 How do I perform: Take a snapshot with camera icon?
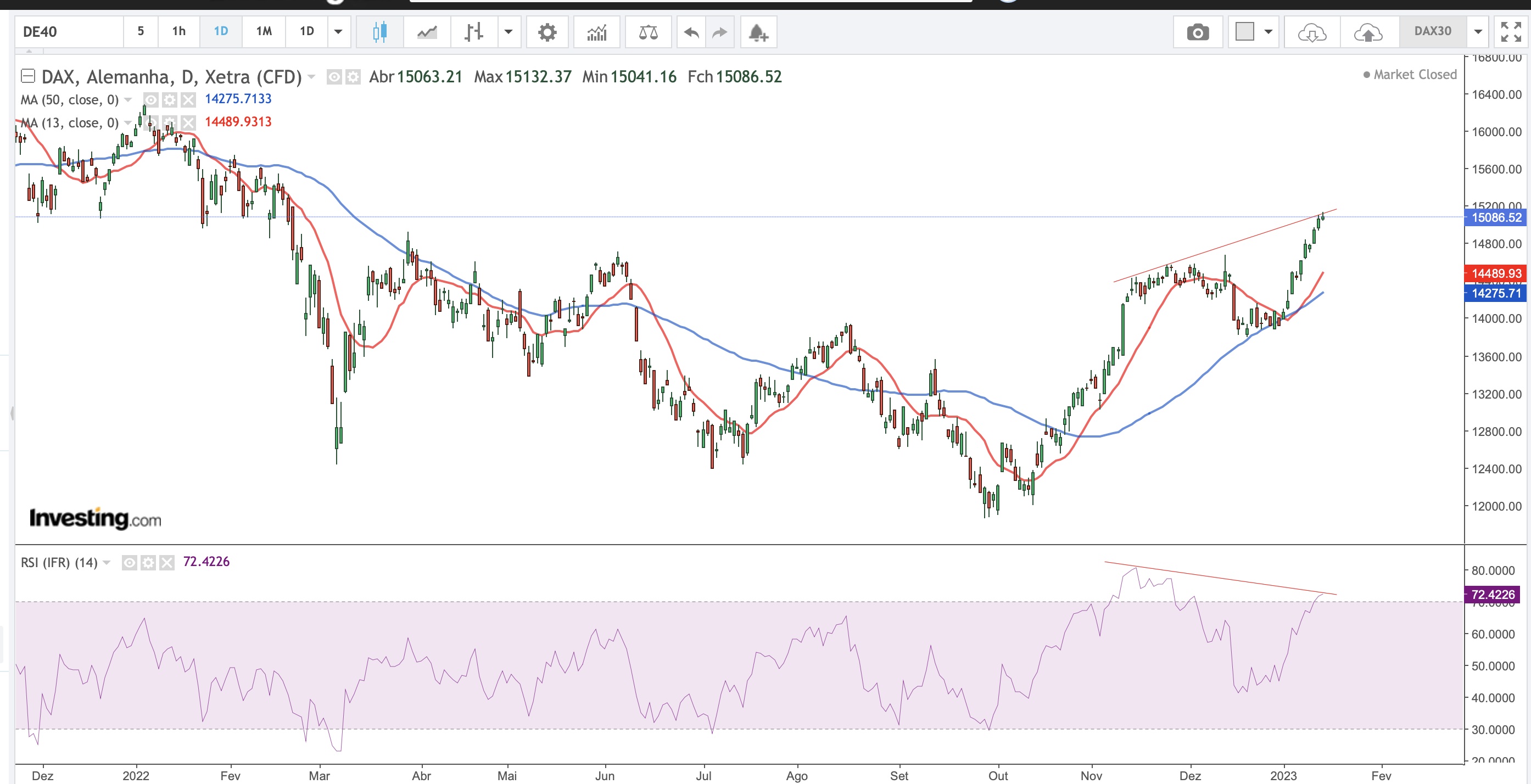click(1197, 32)
